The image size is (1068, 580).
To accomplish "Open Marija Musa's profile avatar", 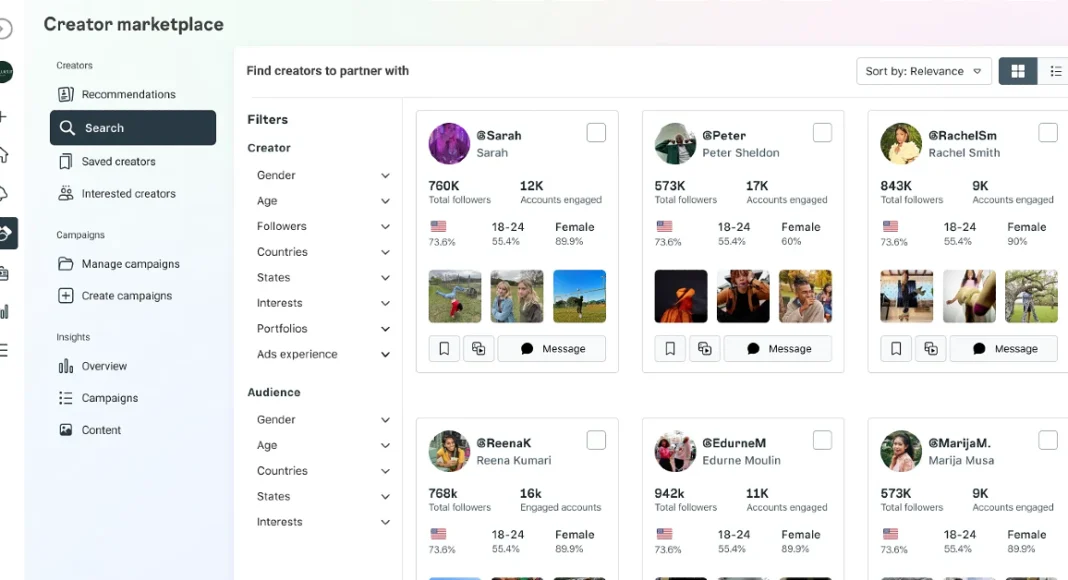I will [900, 451].
